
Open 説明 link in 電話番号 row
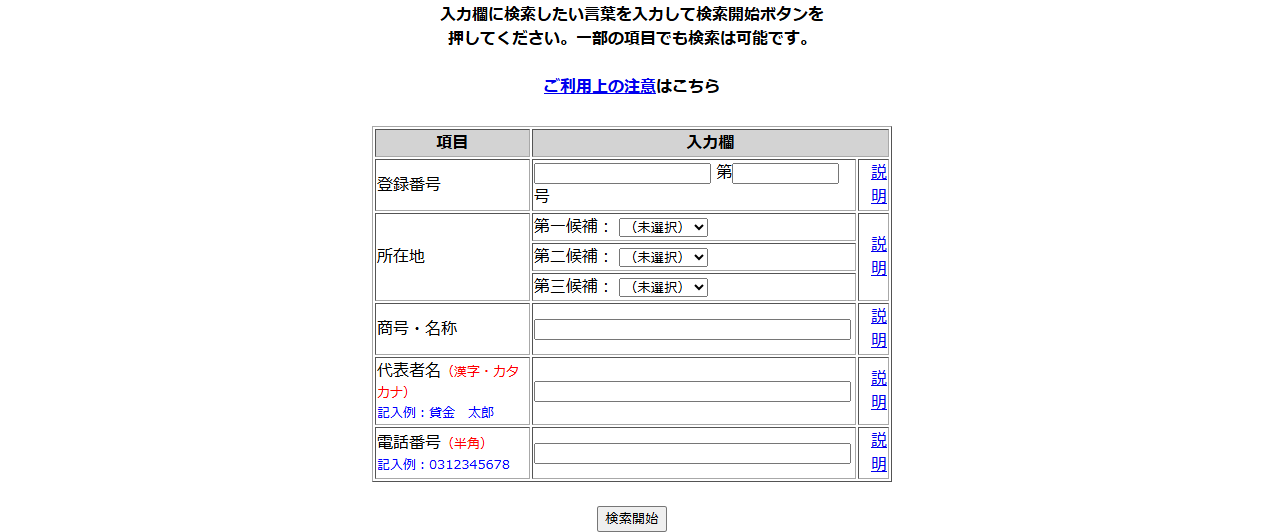pos(879,452)
